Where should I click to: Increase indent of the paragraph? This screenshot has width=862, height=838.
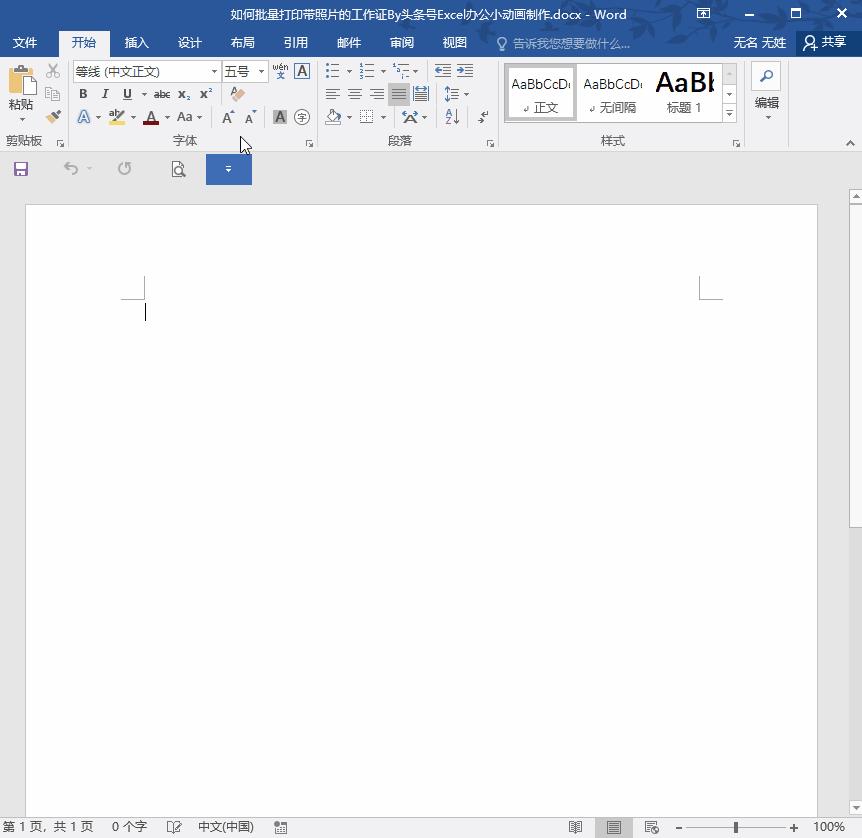click(465, 71)
